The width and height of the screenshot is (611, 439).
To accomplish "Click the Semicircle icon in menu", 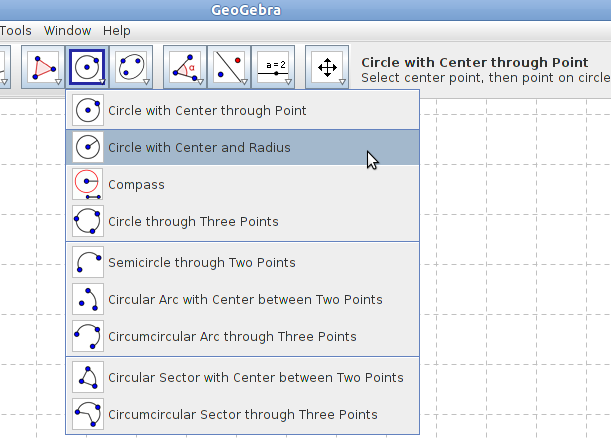I will pos(88,262).
